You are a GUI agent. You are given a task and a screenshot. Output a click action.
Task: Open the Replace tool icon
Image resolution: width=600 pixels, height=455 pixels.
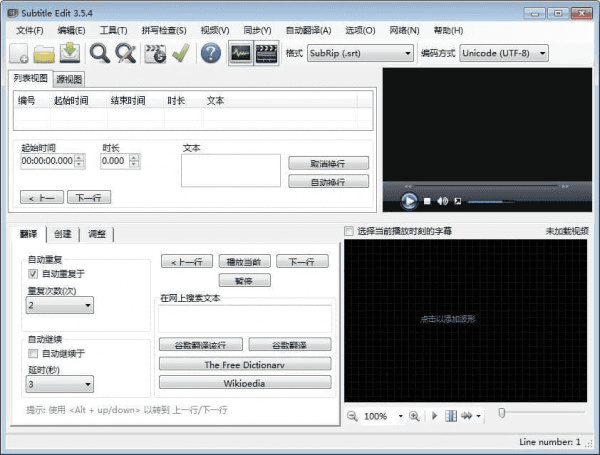tap(126, 54)
